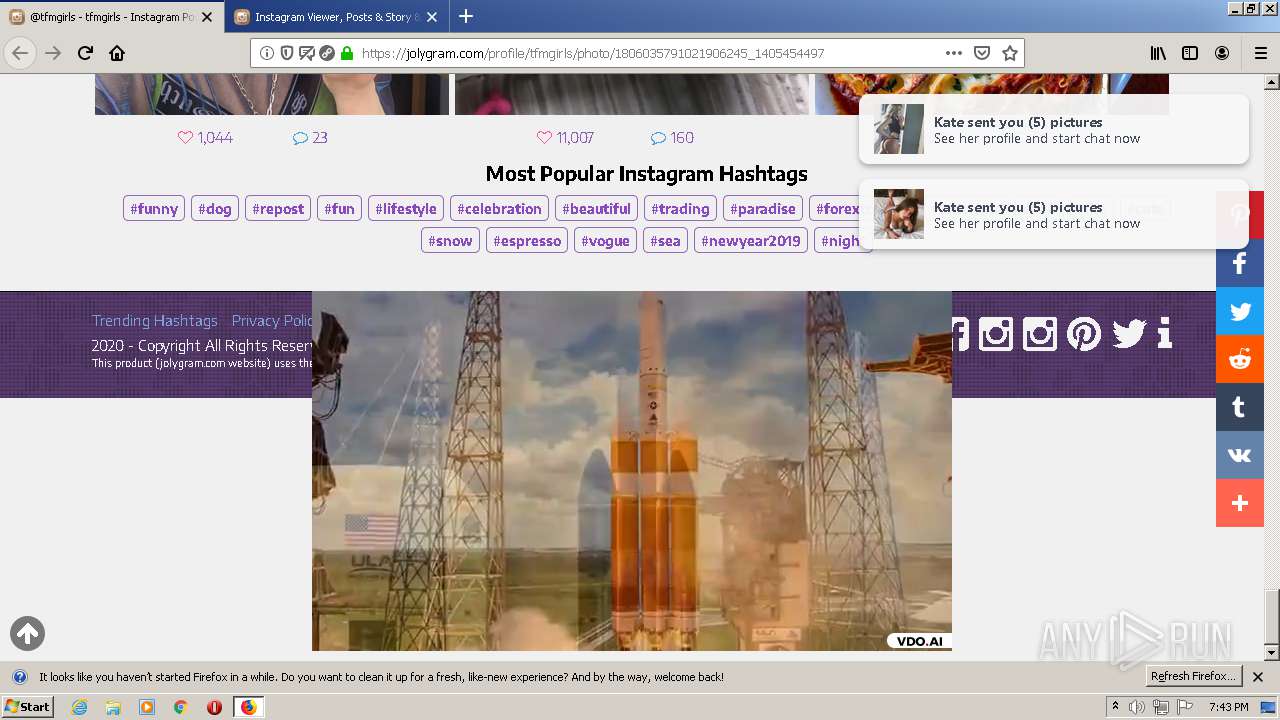Open the Firefox home page

[117, 53]
